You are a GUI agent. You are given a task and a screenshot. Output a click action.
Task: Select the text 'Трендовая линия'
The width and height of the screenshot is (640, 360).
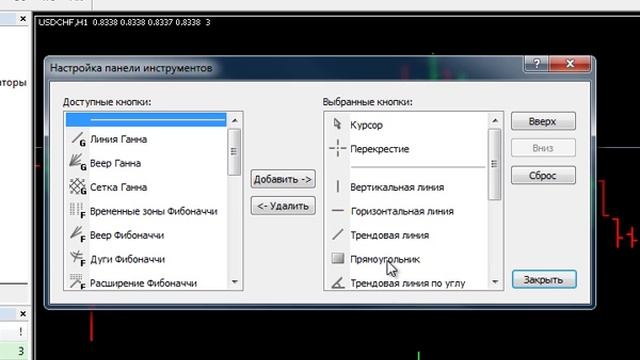point(390,235)
